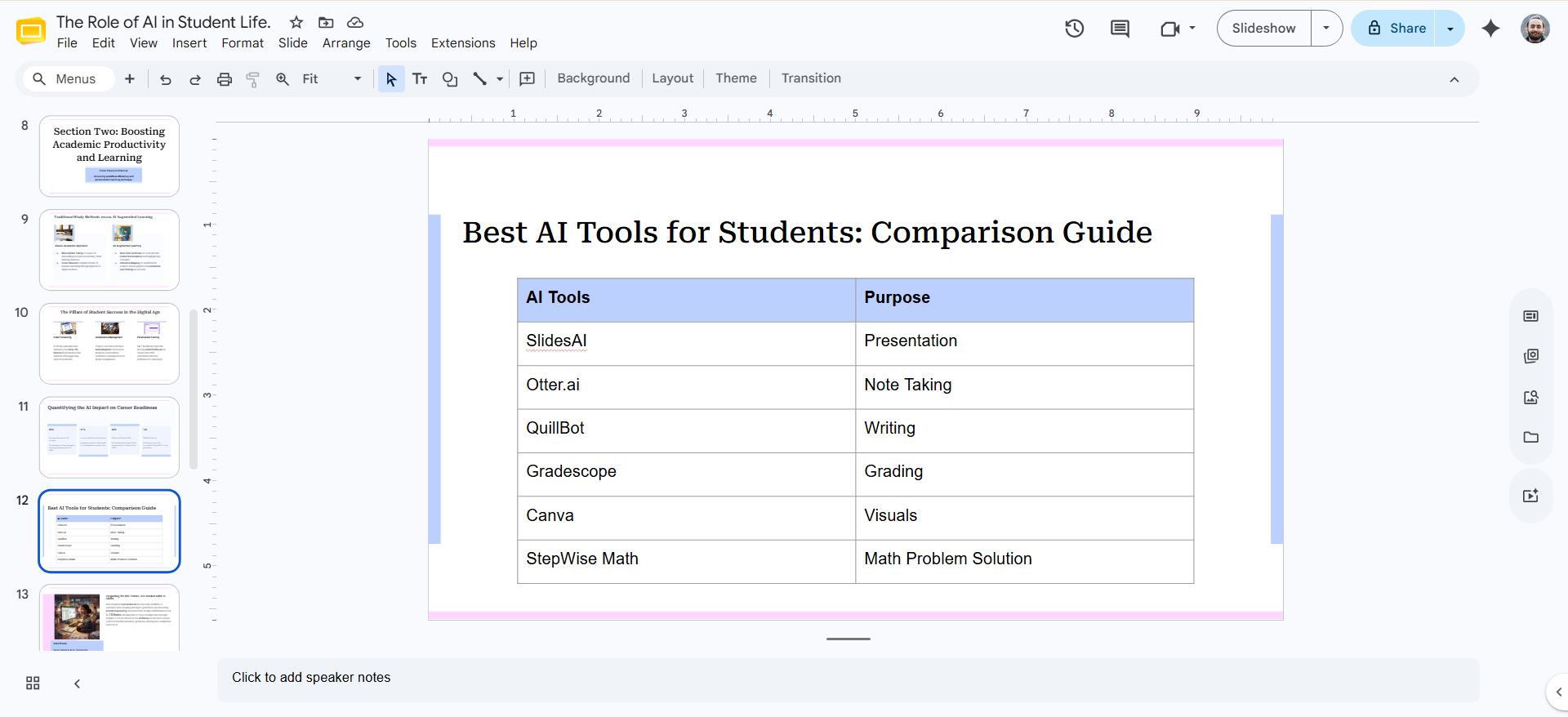Image resolution: width=1568 pixels, height=717 pixels.
Task: Open the Tools menu
Action: (x=401, y=43)
